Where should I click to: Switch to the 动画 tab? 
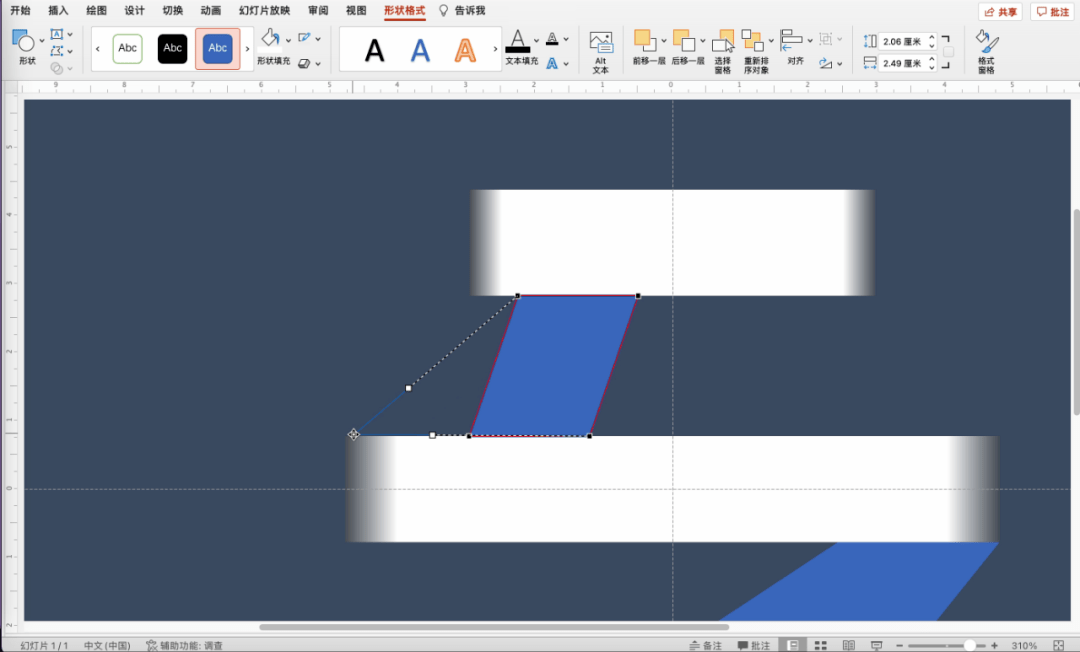tap(211, 10)
